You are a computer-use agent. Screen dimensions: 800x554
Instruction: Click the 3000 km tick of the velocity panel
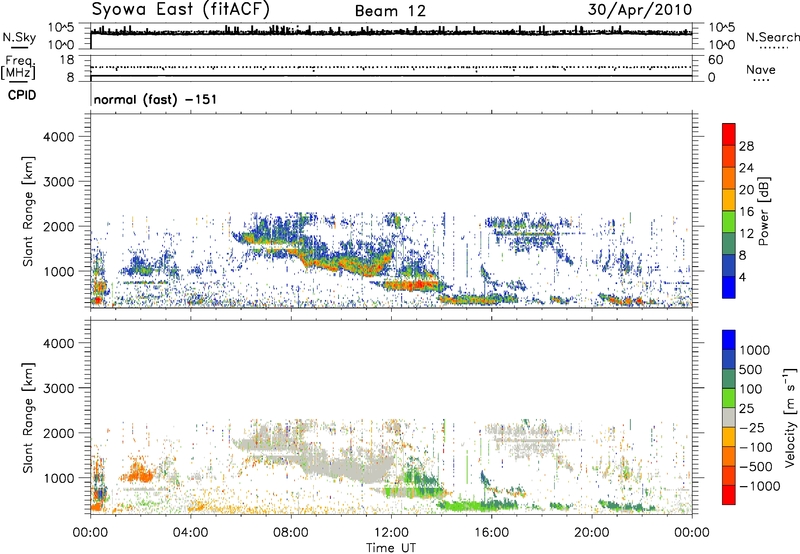[x=59, y=388]
